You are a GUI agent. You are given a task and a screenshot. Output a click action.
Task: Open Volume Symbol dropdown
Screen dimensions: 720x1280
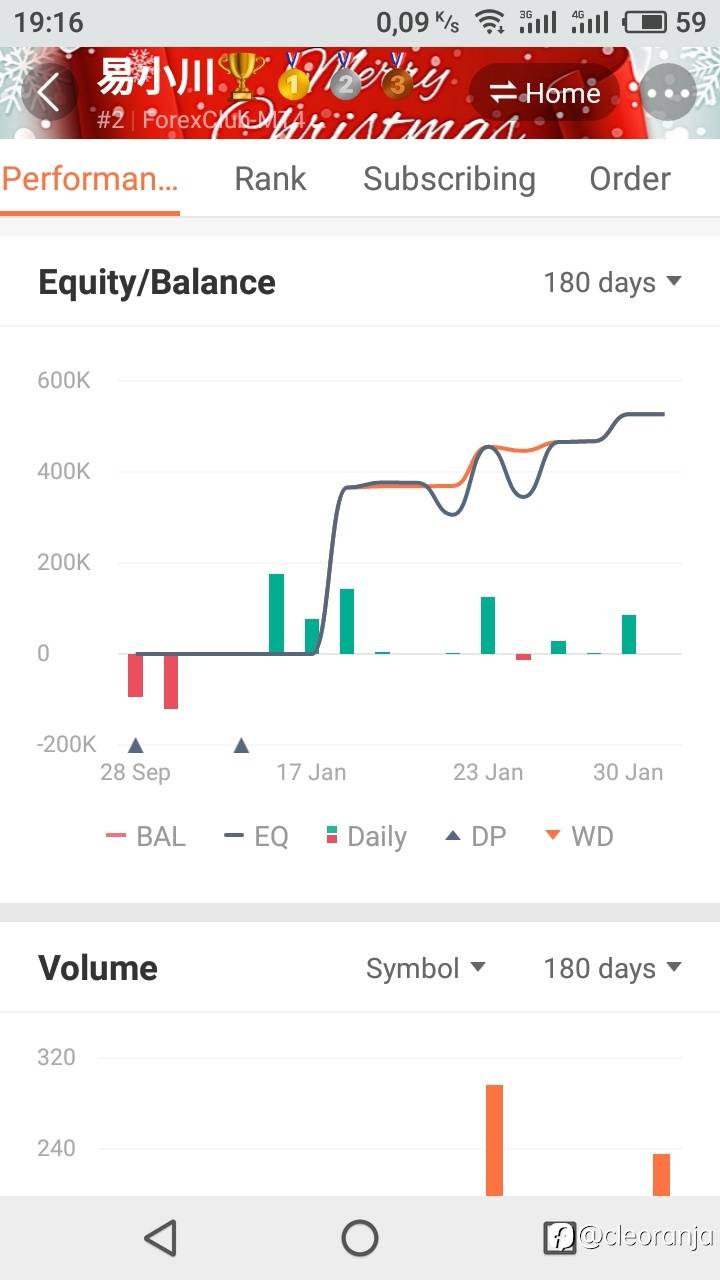[x=426, y=968]
